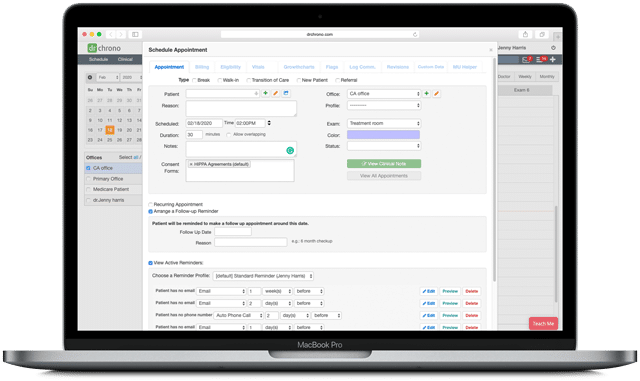
Task: Click the orange pencil edit patient icon
Action: point(276,94)
